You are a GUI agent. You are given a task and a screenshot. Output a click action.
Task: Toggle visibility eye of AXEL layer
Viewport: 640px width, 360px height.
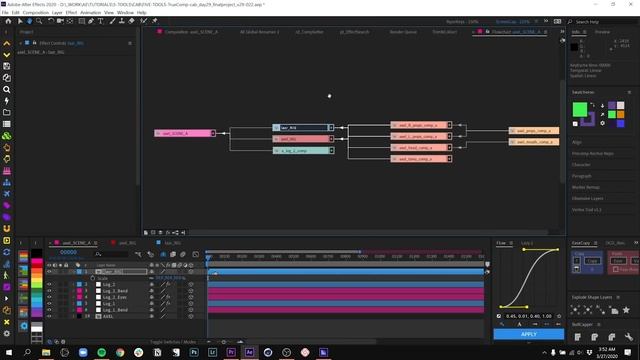click(49, 316)
